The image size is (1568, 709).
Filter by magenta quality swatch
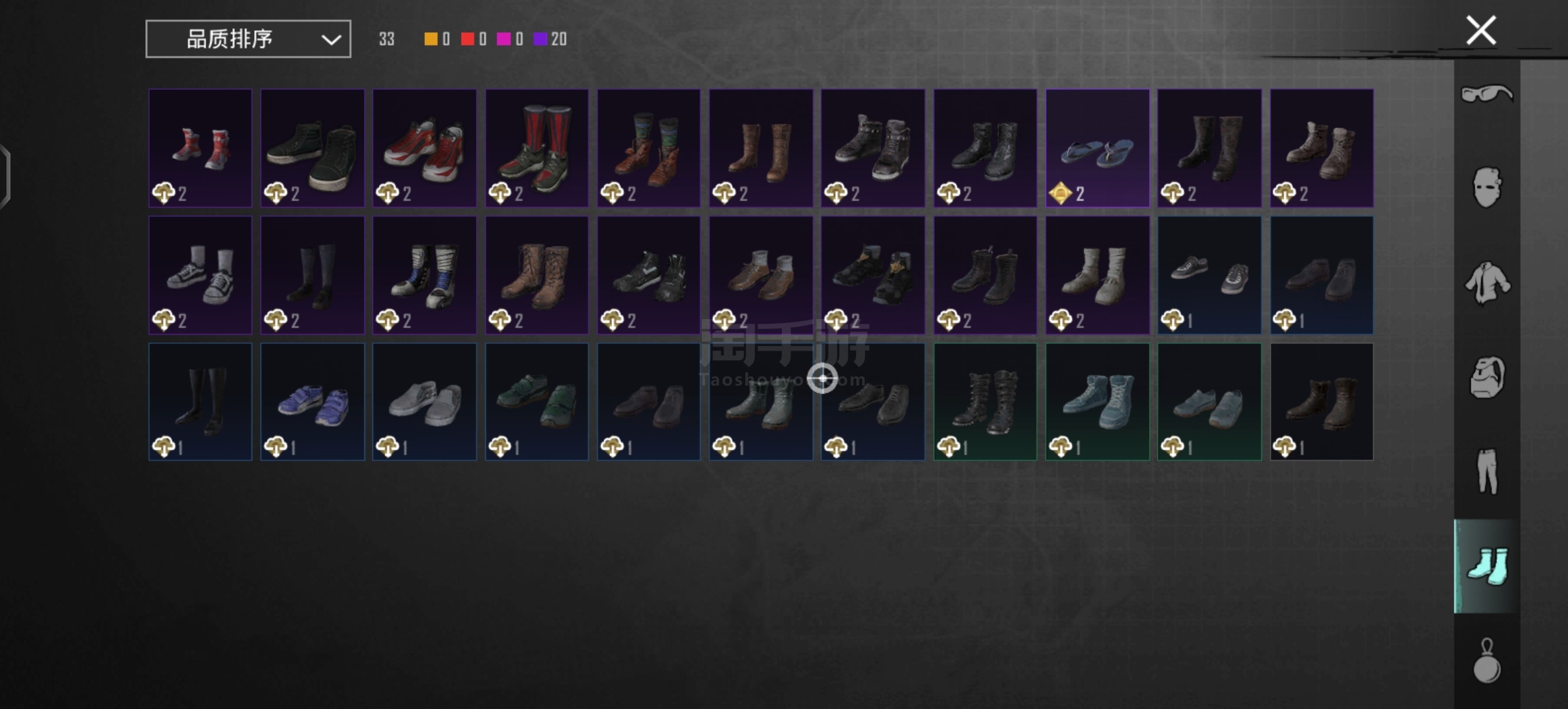pos(504,39)
